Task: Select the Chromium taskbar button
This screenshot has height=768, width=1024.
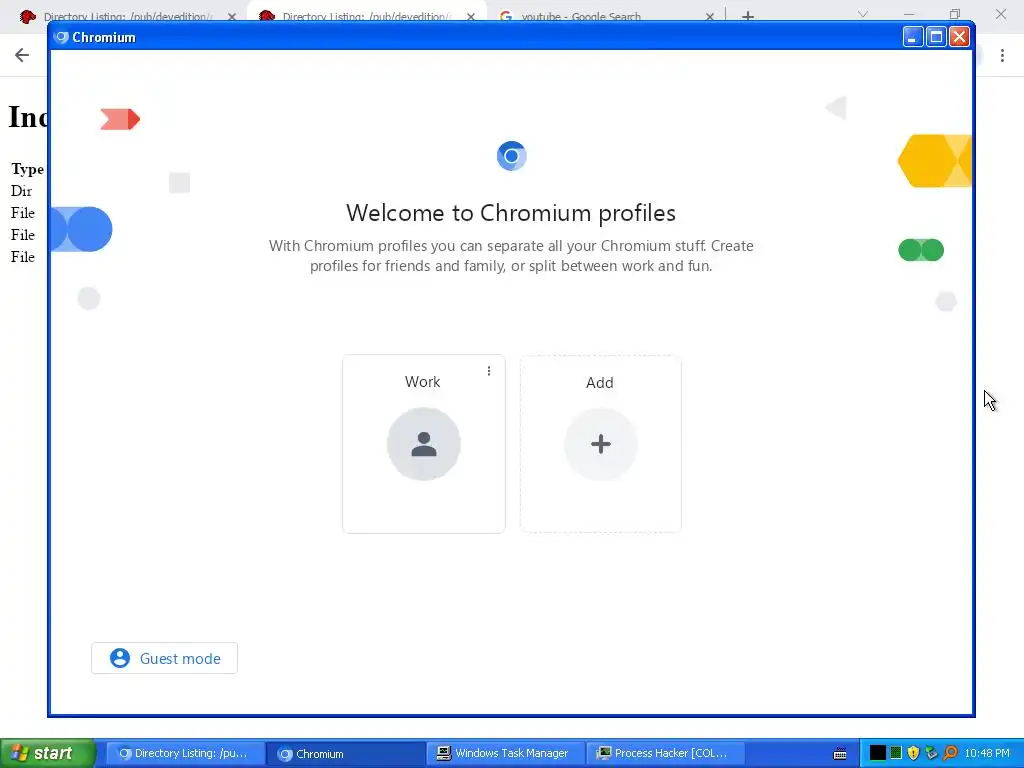Action: click(x=346, y=754)
